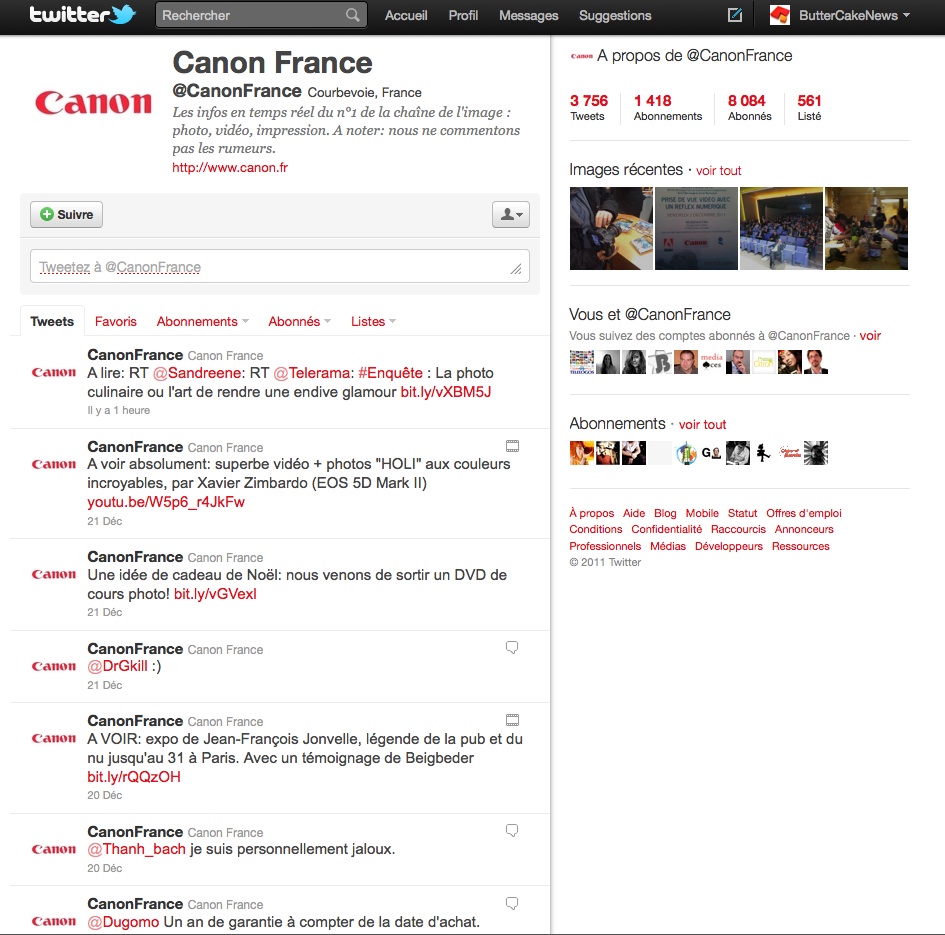Click the camera icon on the Jean-François Jonvelle tweet
This screenshot has width=945, height=935.
click(513, 719)
